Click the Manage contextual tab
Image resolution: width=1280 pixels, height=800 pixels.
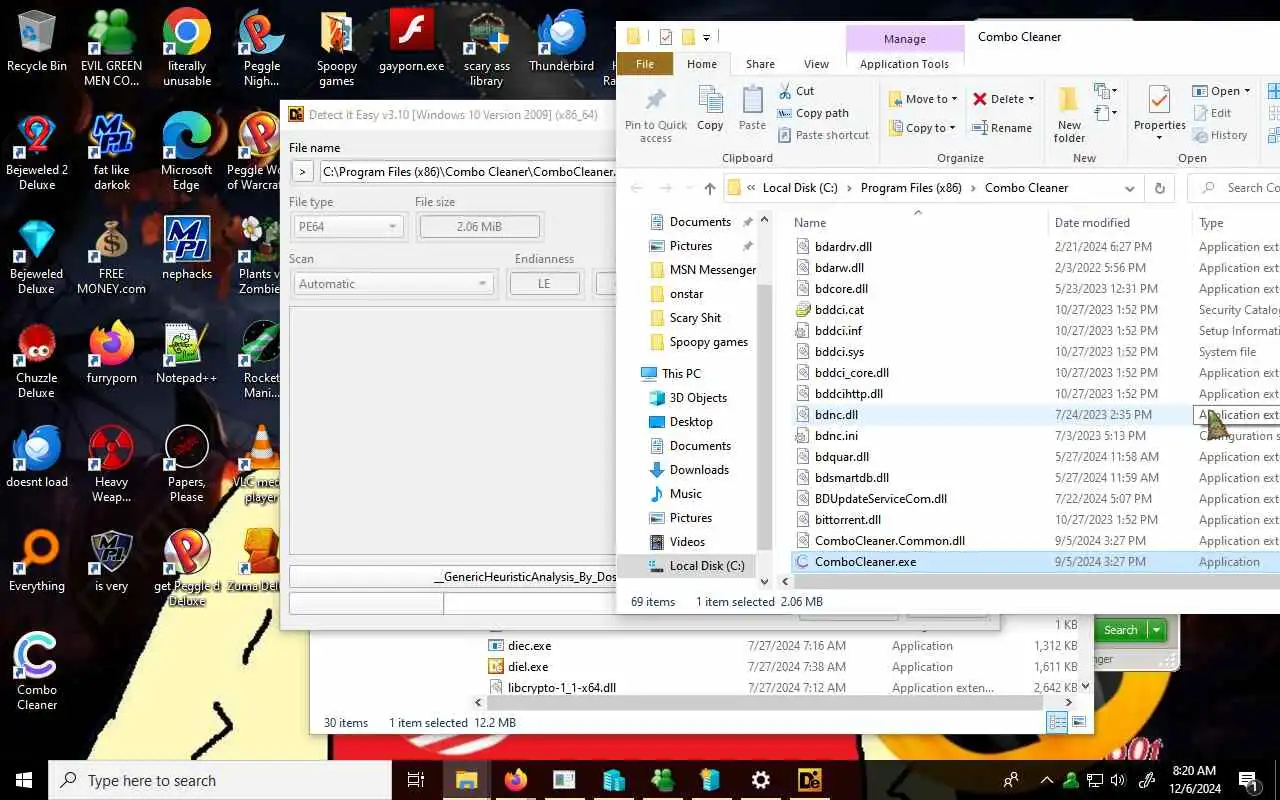[x=904, y=39]
